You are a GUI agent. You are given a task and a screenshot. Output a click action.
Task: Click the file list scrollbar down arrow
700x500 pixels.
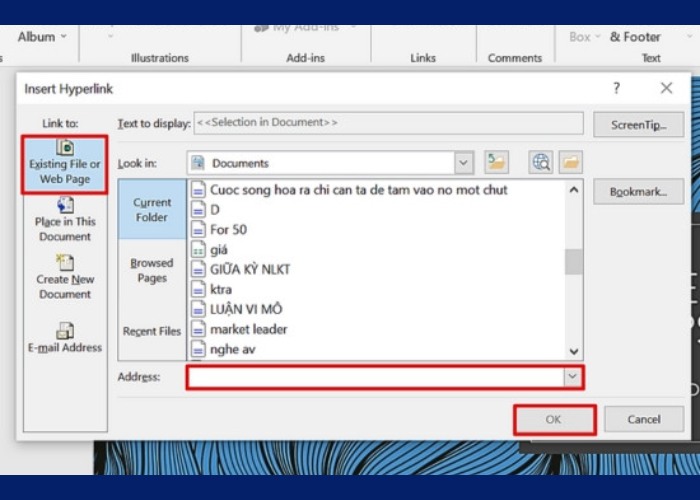click(x=574, y=352)
